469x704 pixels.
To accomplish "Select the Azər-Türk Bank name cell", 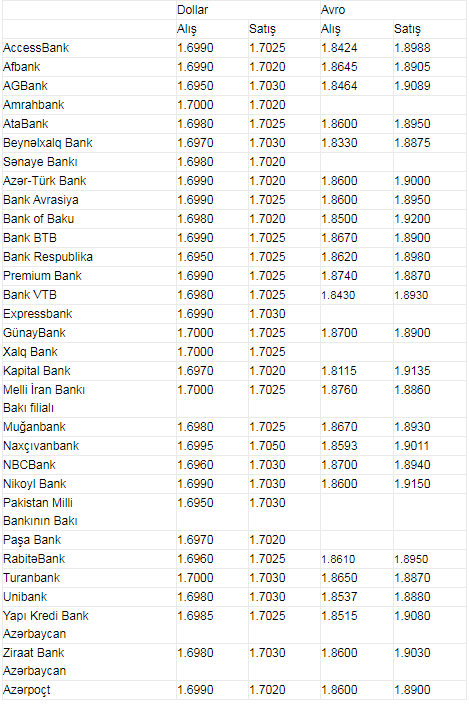I will 44,181.
